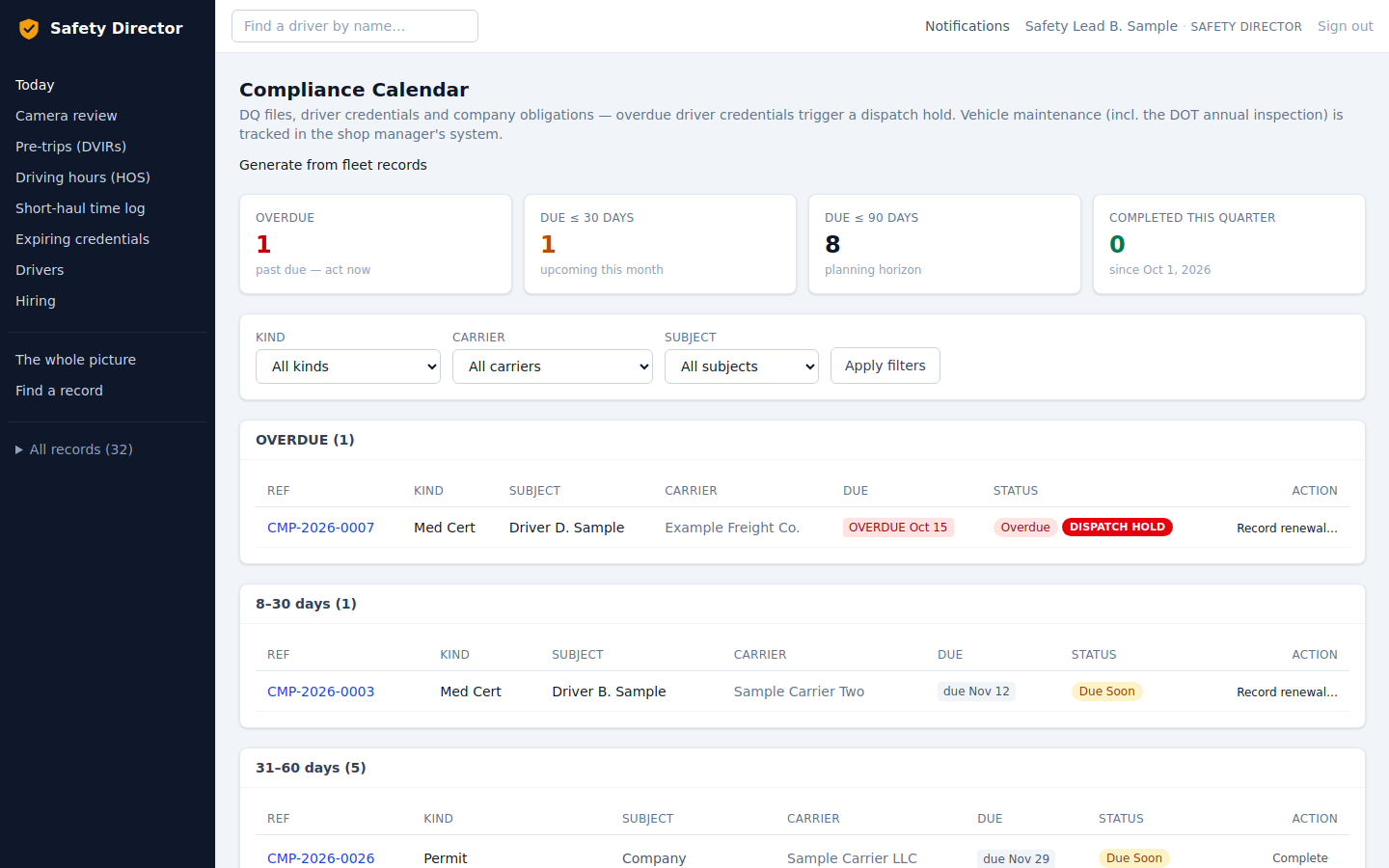
Task: Open The whole picture view
Action: click(76, 360)
